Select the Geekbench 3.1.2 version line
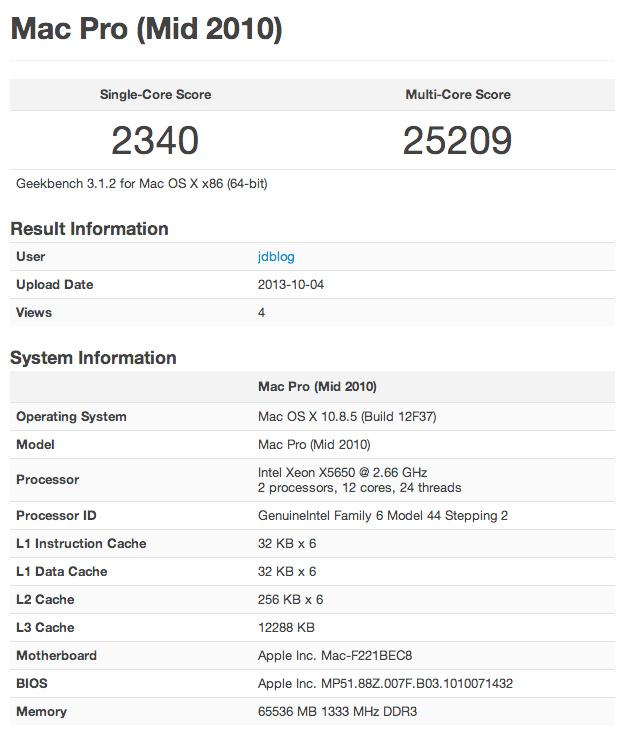This screenshot has height=730, width=626. (x=142, y=183)
